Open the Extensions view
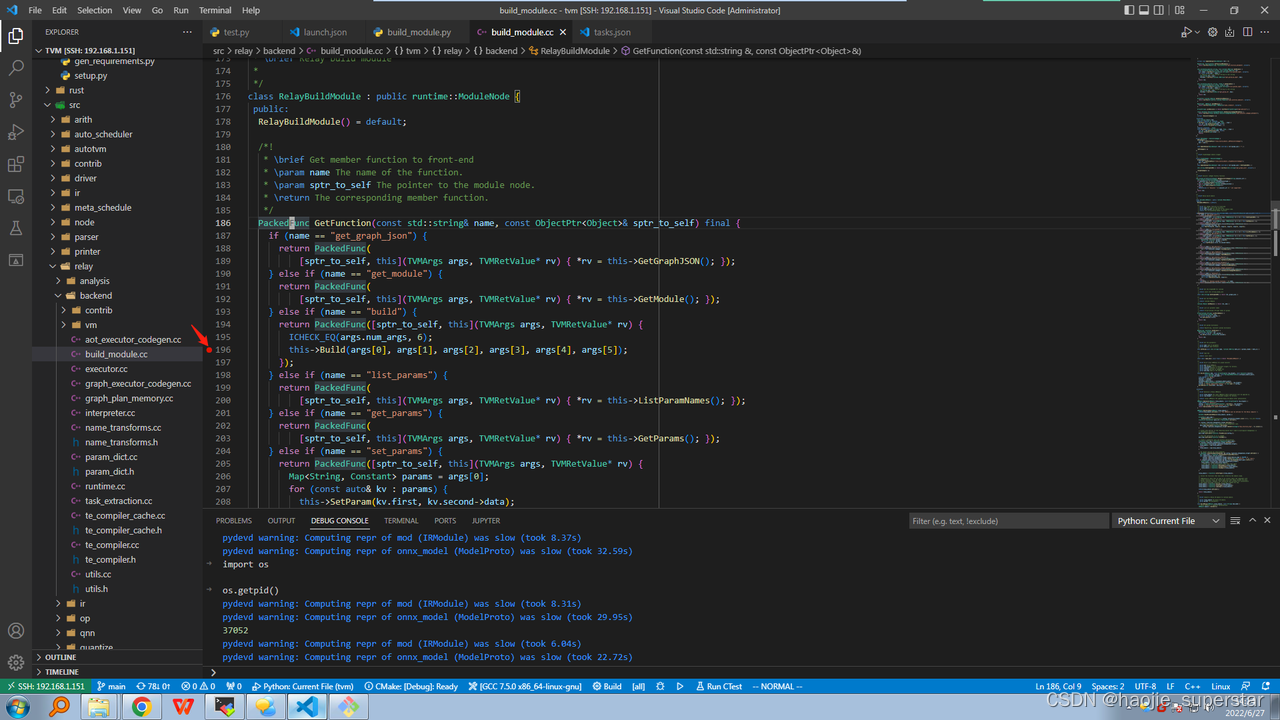 tap(16, 164)
